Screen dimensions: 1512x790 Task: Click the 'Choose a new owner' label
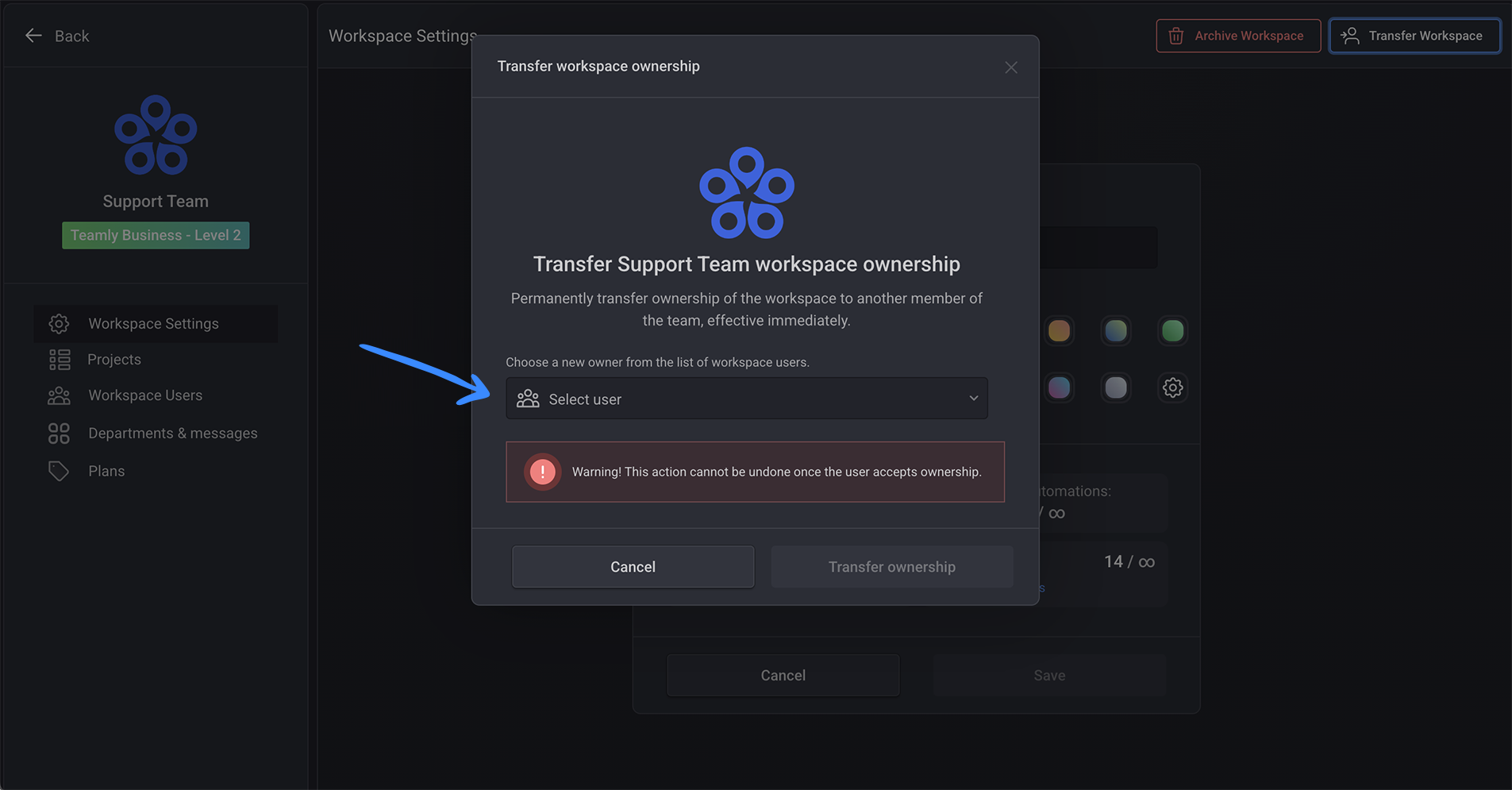click(x=658, y=362)
